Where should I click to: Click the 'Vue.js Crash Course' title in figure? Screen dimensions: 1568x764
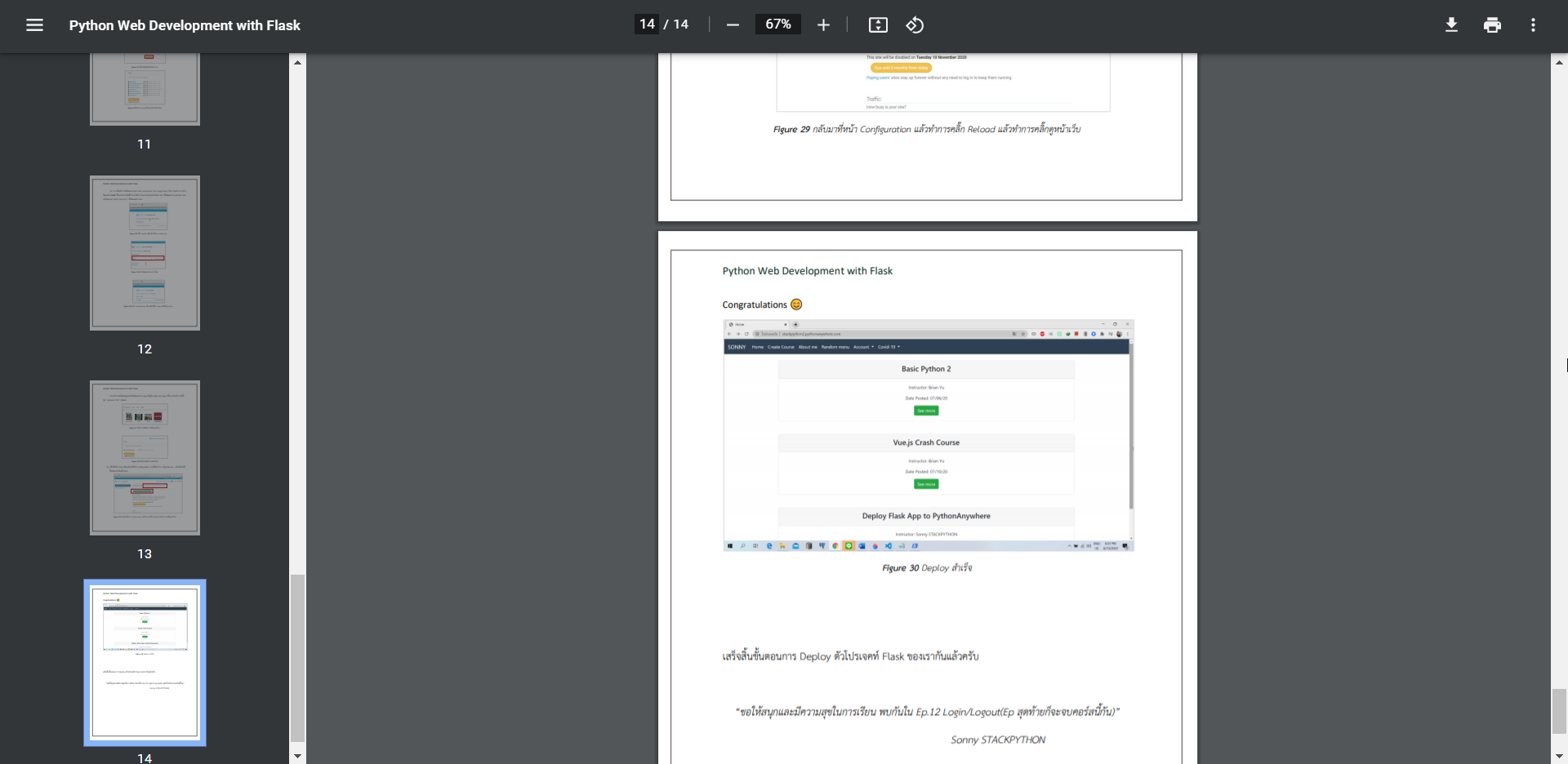coord(926,442)
